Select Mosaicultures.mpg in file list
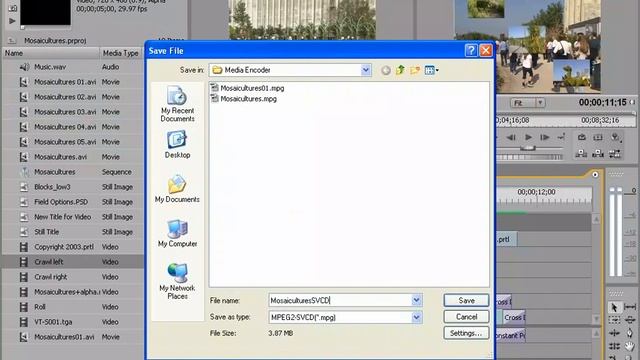This screenshot has width=640, height=360. pos(243,99)
